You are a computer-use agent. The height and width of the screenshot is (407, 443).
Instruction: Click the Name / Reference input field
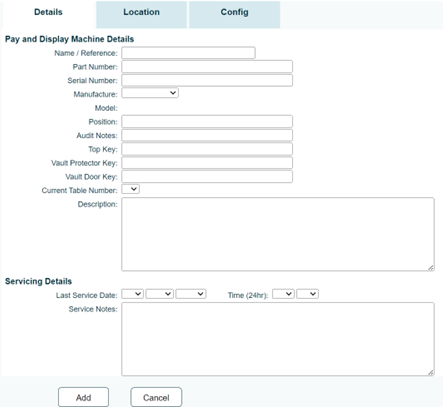coord(188,53)
